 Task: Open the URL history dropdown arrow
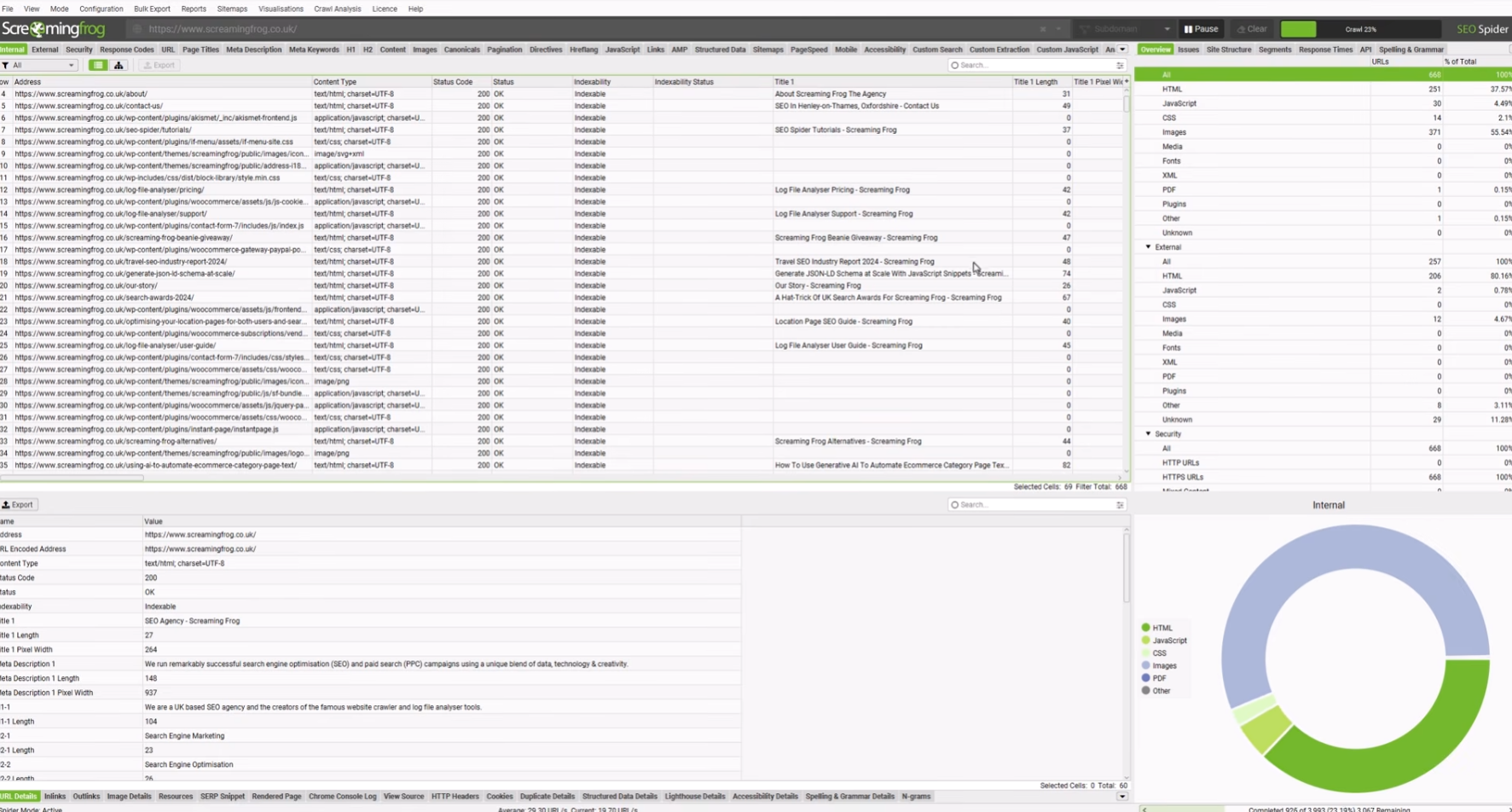1058,29
